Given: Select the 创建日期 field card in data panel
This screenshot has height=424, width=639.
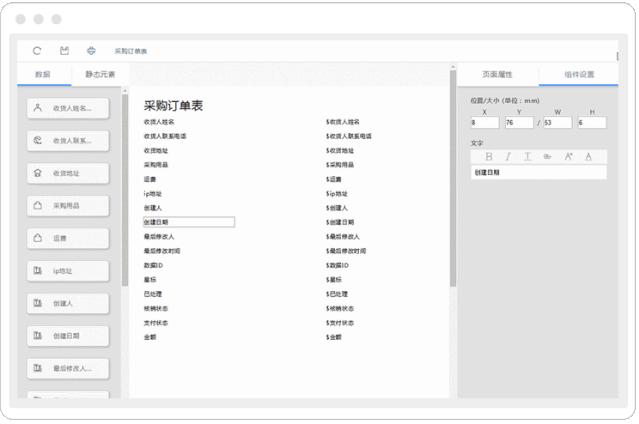Looking at the screenshot, I should coord(68,336).
